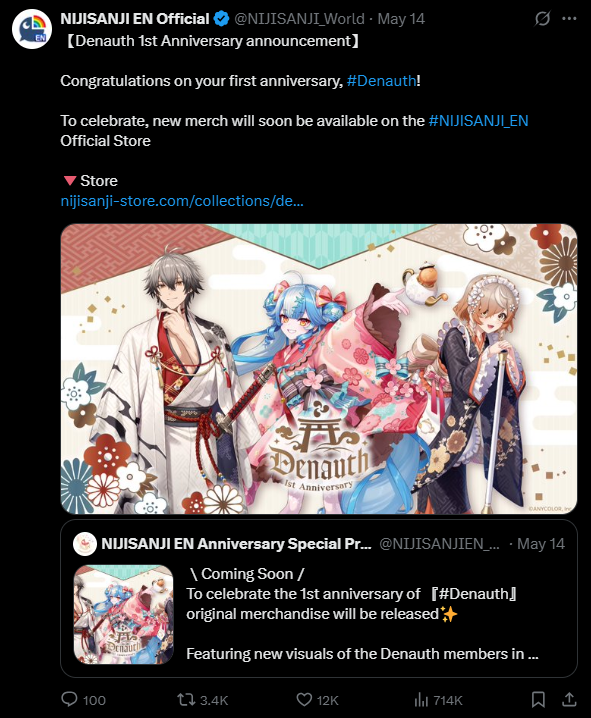Open the NIJISANJI EN Official display name
The image size is (591, 718).
tap(135, 19)
